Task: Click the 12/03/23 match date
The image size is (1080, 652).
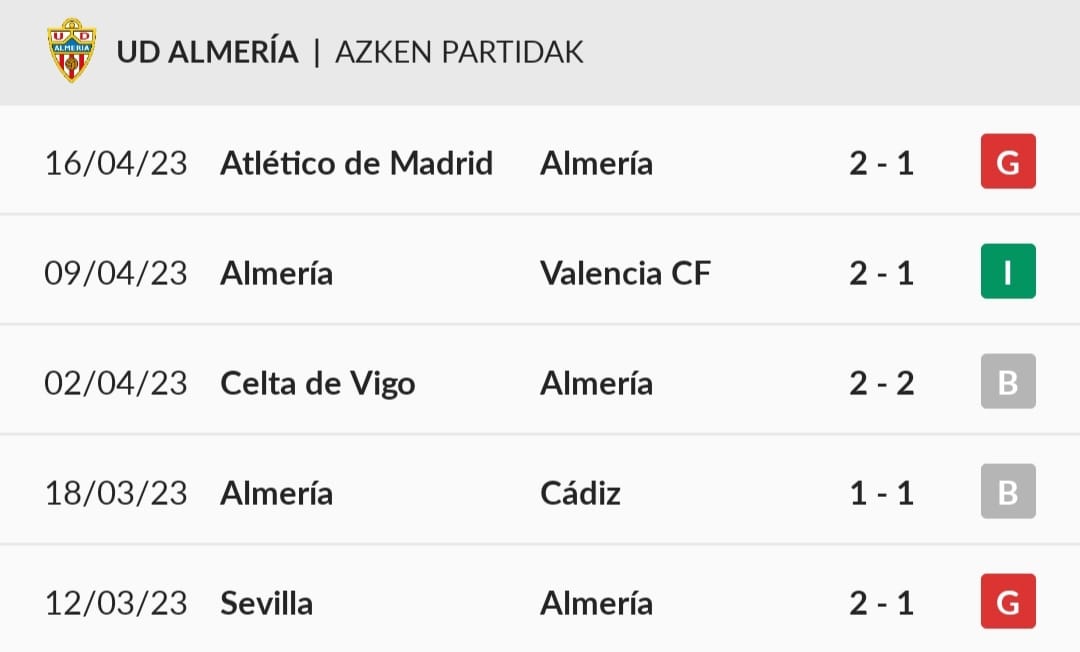Action: point(116,604)
